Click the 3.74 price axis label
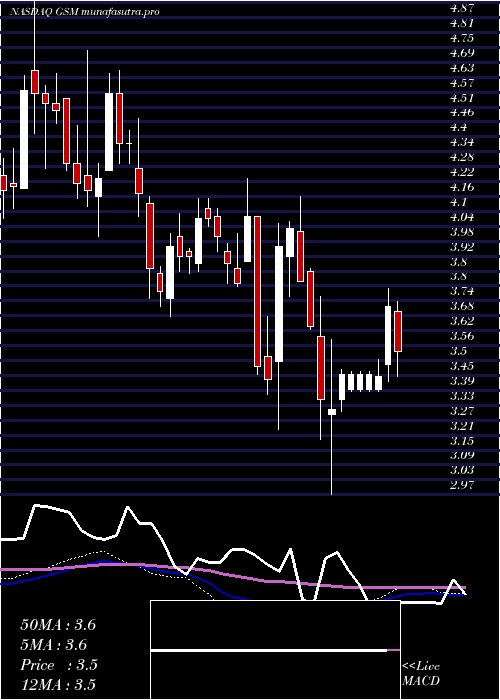500x700 pixels. click(462, 292)
